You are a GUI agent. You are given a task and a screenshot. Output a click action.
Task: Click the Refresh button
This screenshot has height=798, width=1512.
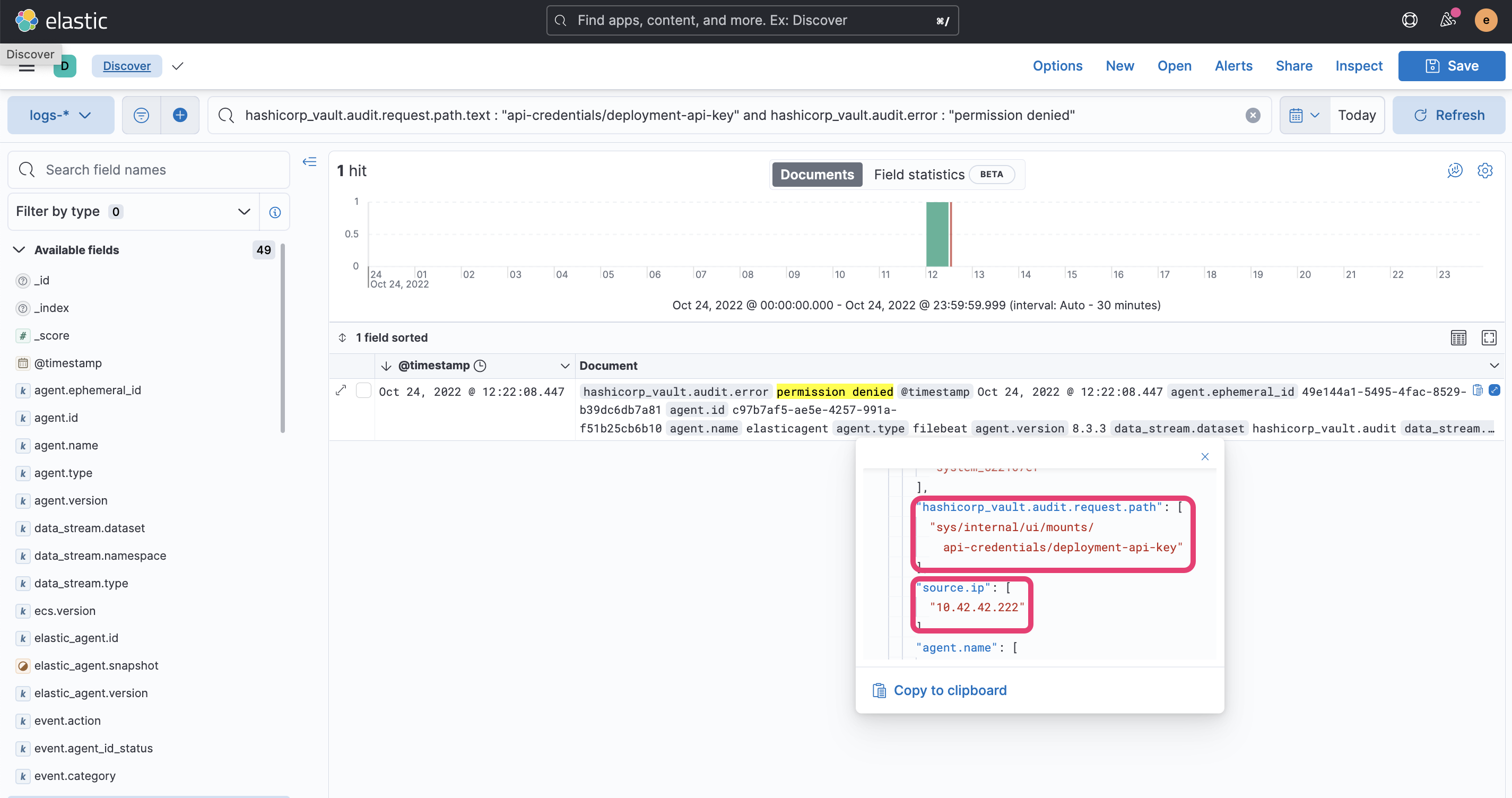(x=1449, y=115)
